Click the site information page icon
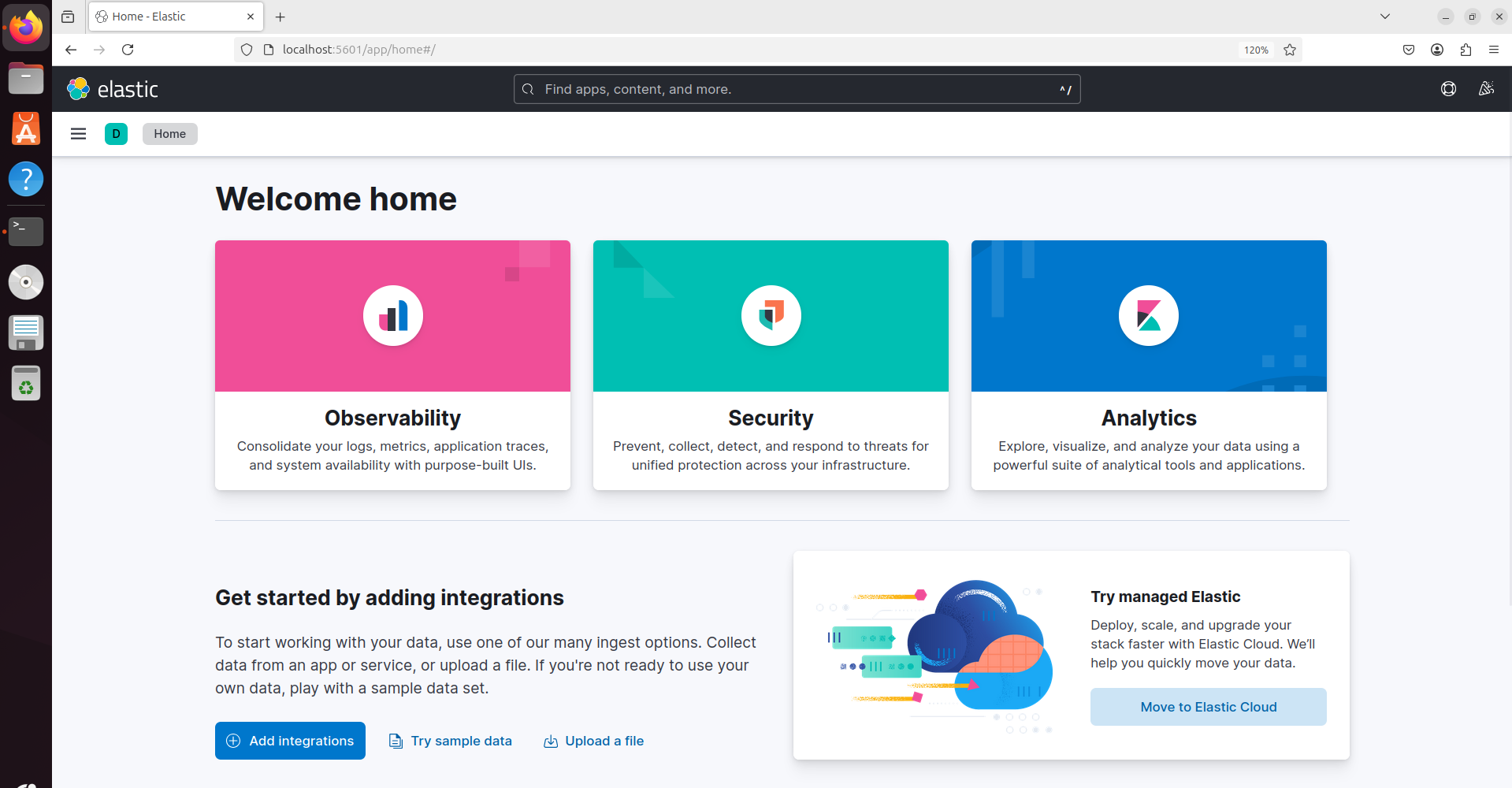Viewport: 1512px width, 788px height. [269, 50]
